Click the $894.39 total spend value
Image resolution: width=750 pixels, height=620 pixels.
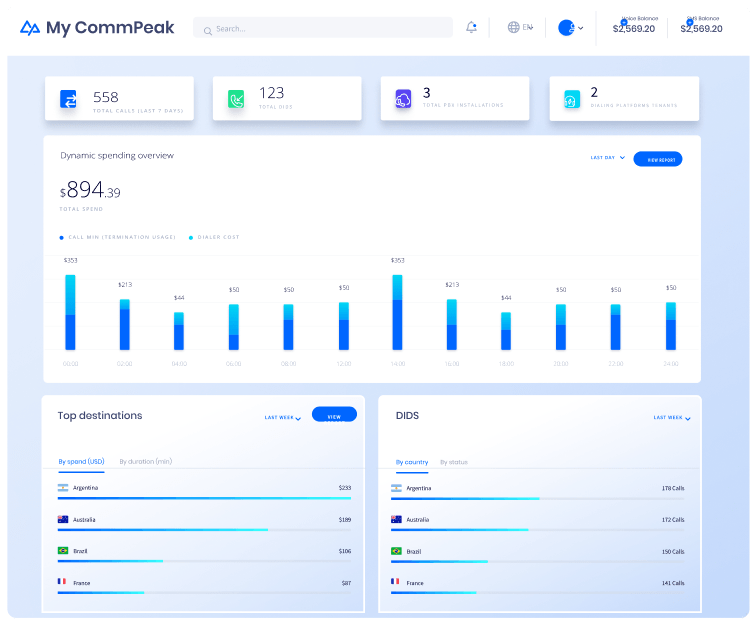click(90, 190)
